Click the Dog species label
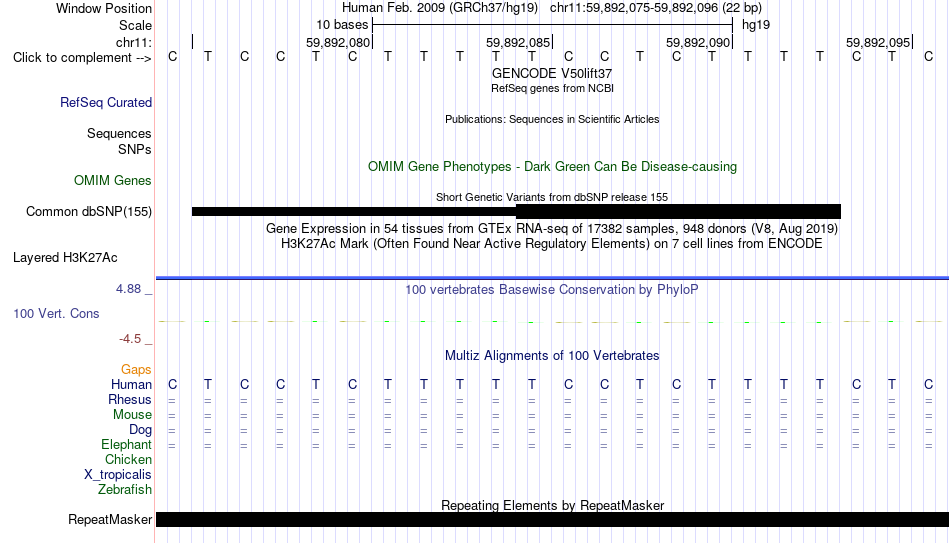 pos(141,430)
